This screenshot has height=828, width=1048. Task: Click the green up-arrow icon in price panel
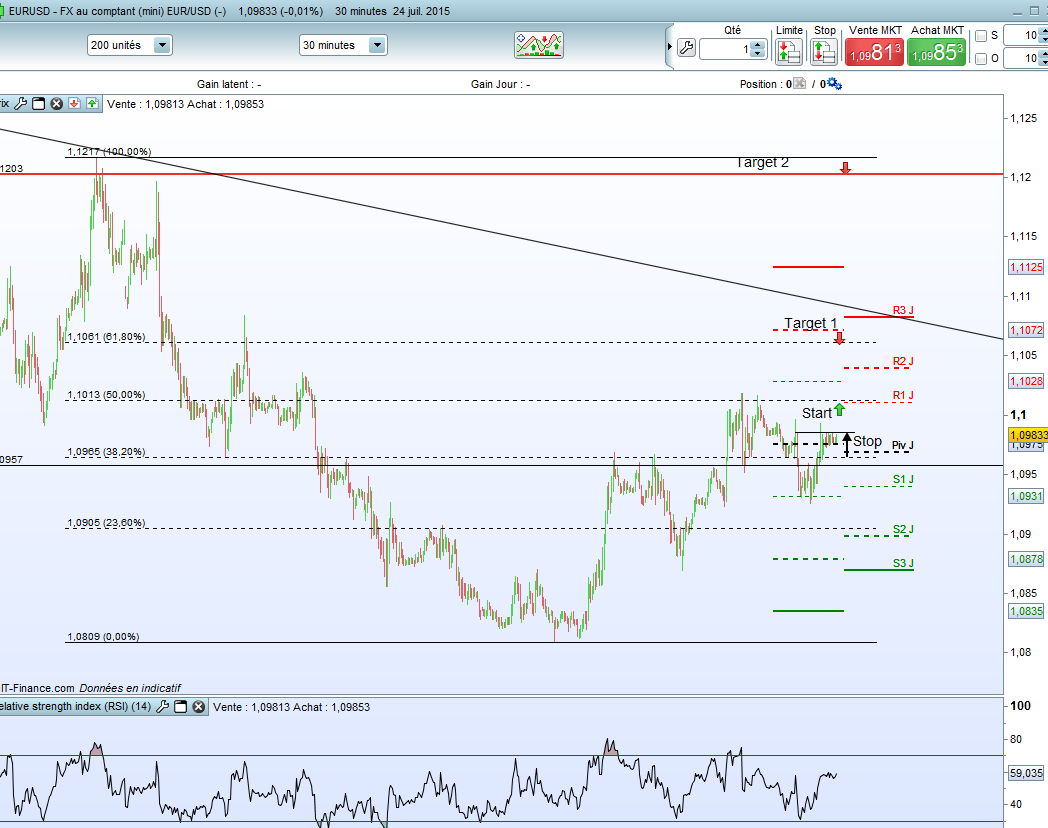(92, 104)
